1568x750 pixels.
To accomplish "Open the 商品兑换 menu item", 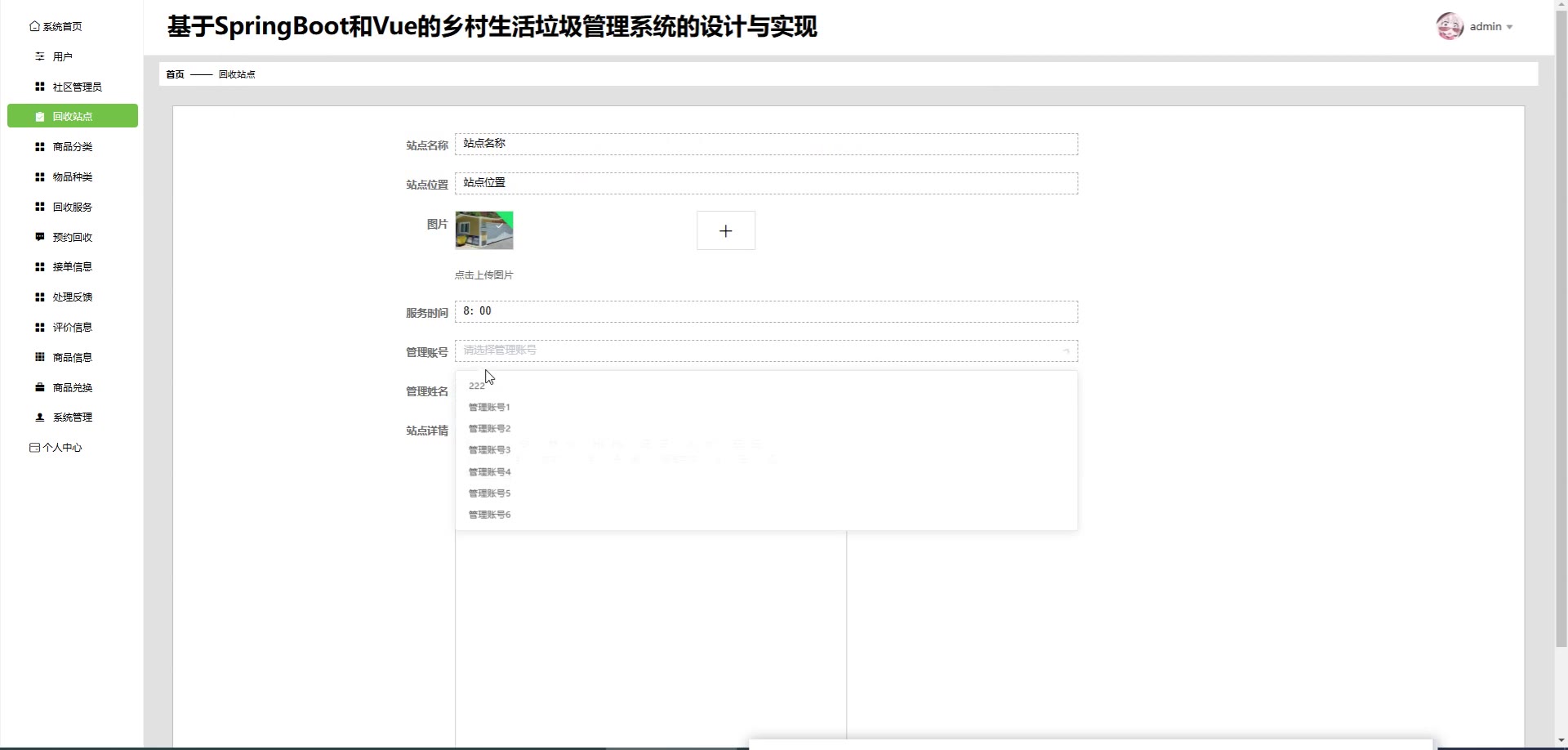I will 72,387.
